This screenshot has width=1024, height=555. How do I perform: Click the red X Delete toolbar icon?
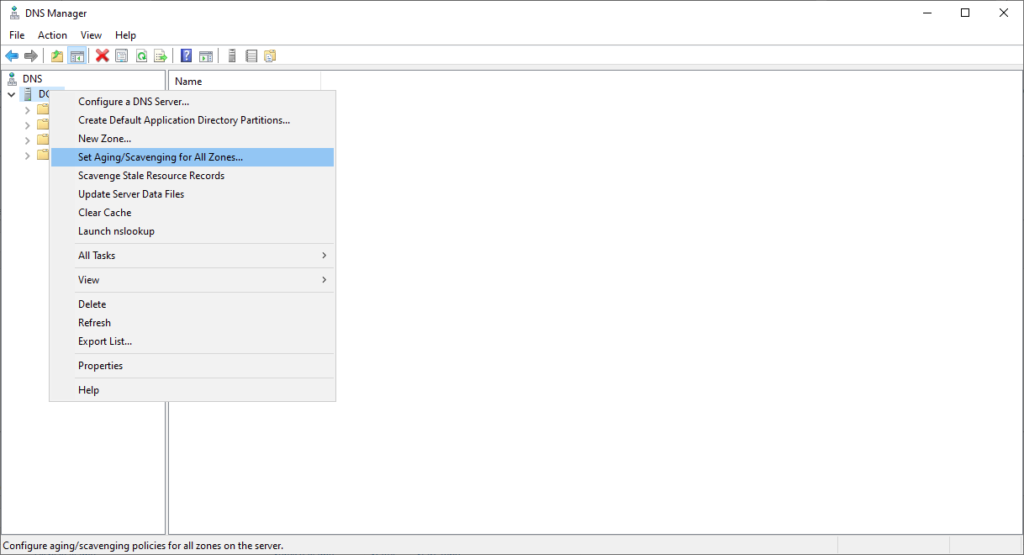[102, 56]
